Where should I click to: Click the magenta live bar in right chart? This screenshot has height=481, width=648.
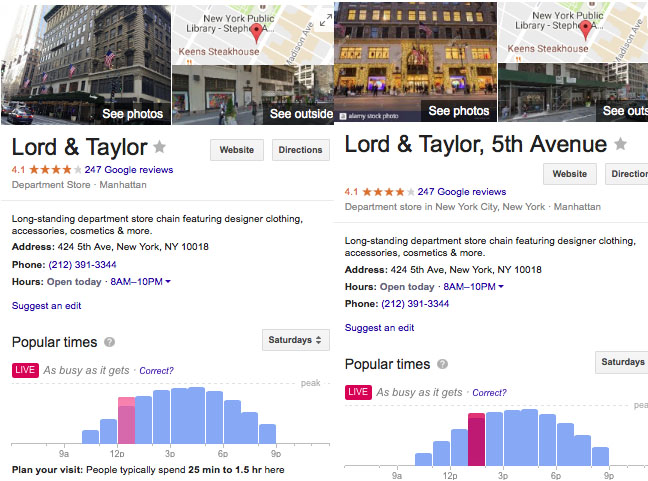(x=476, y=439)
